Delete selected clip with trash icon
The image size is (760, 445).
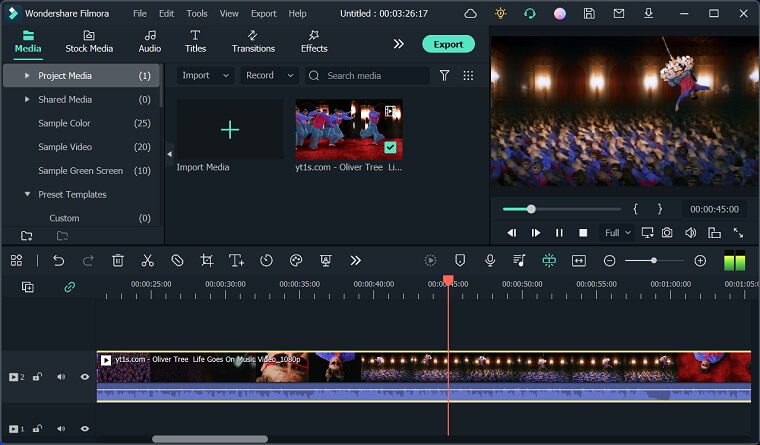[x=118, y=261]
